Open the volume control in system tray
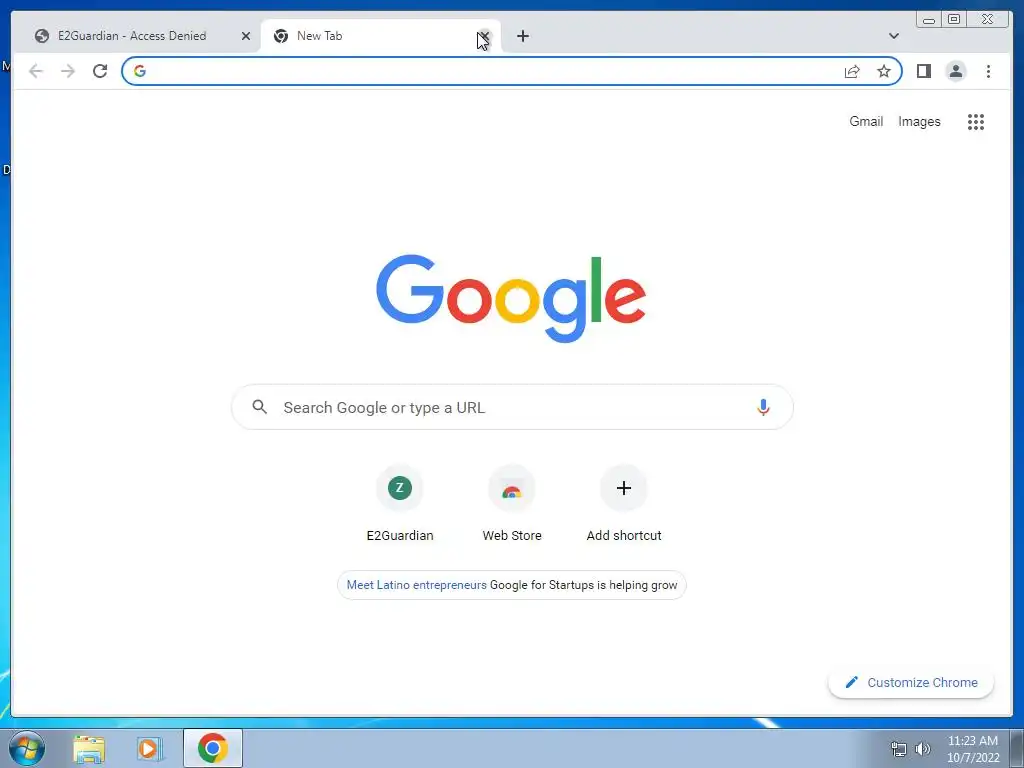This screenshot has height=768, width=1024. pos(922,749)
